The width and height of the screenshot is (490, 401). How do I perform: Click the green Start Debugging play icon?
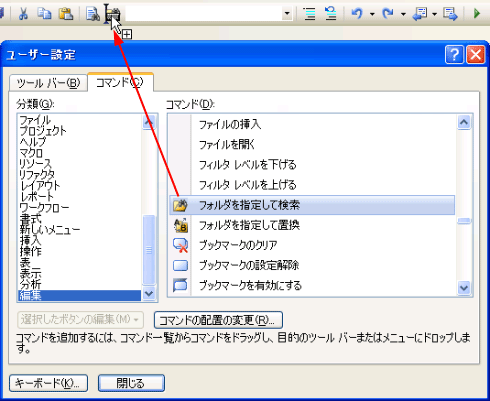(477, 14)
